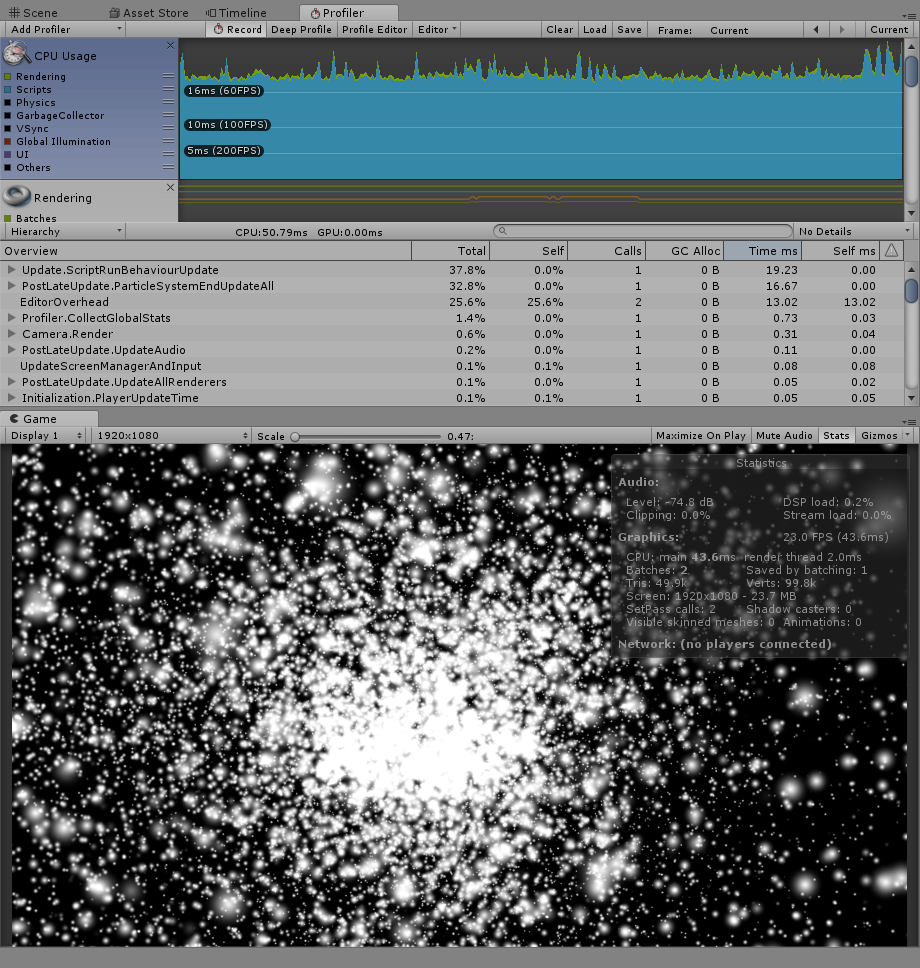Open the Game view panel options icon
The image size is (920, 968).
pyautogui.click(x=908, y=422)
